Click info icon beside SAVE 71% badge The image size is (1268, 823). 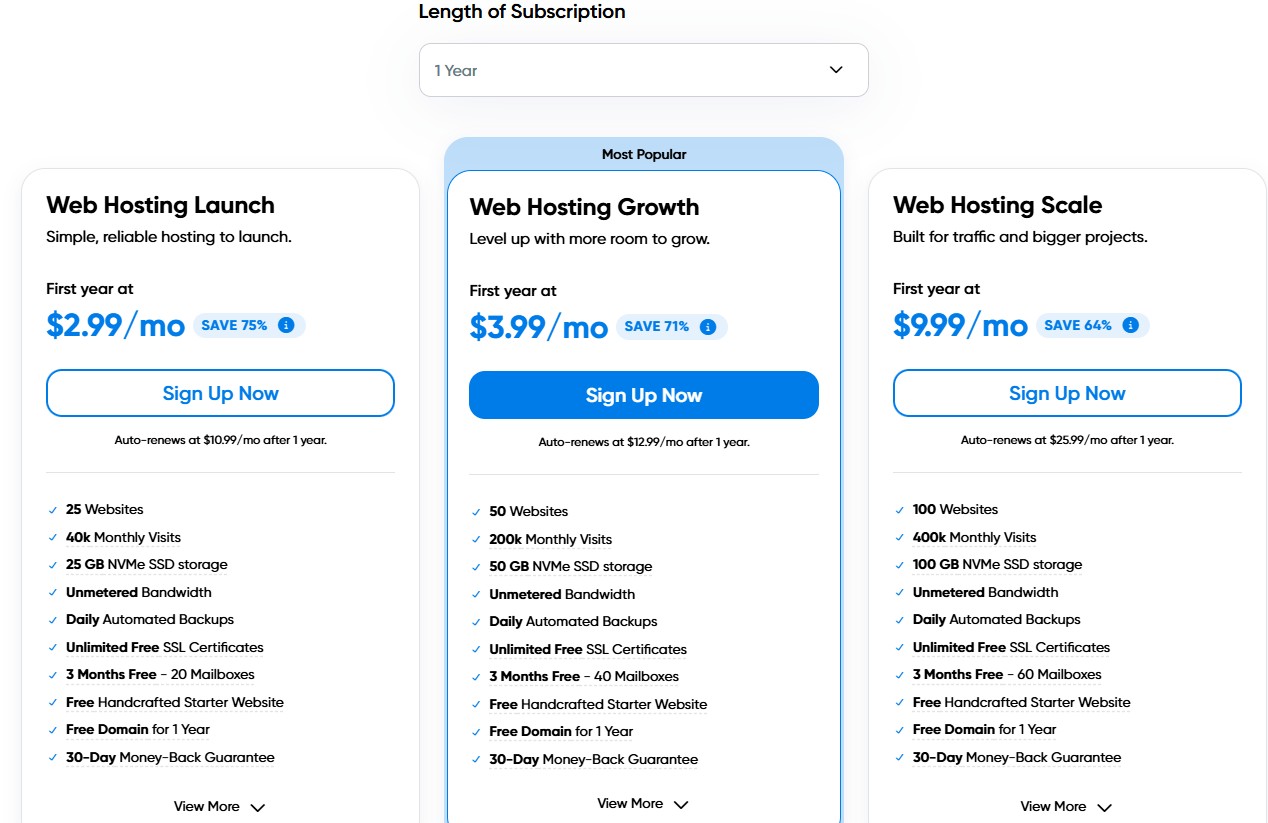click(708, 327)
